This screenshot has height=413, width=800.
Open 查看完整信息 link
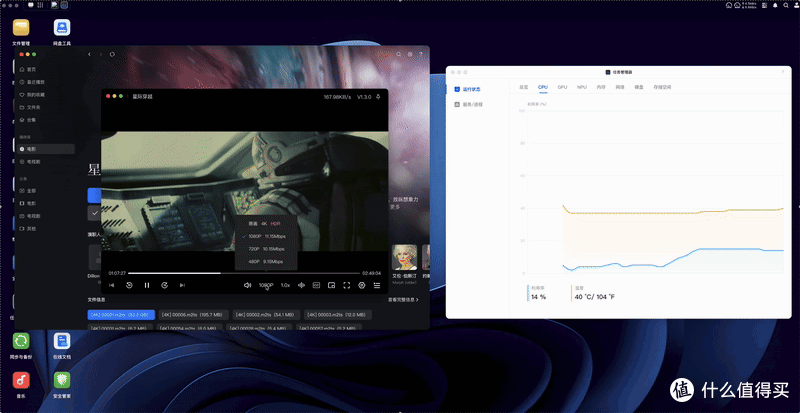[x=403, y=300]
